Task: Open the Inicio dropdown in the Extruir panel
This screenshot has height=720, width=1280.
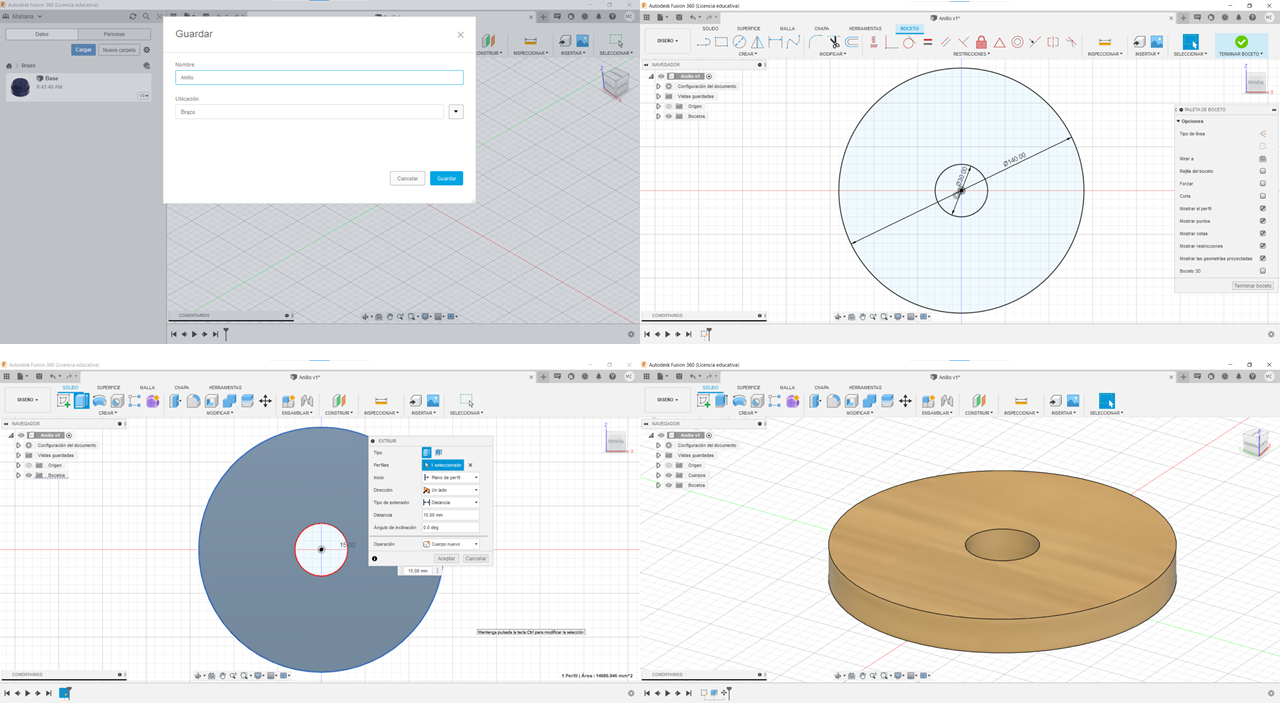Action: click(450, 478)
